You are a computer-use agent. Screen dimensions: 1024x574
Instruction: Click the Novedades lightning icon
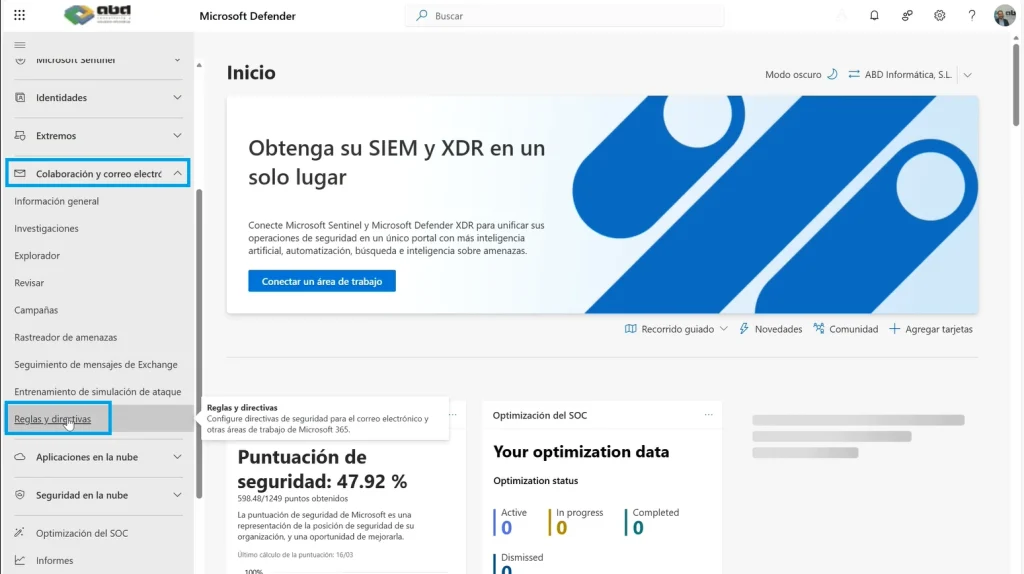pos(744,328)
